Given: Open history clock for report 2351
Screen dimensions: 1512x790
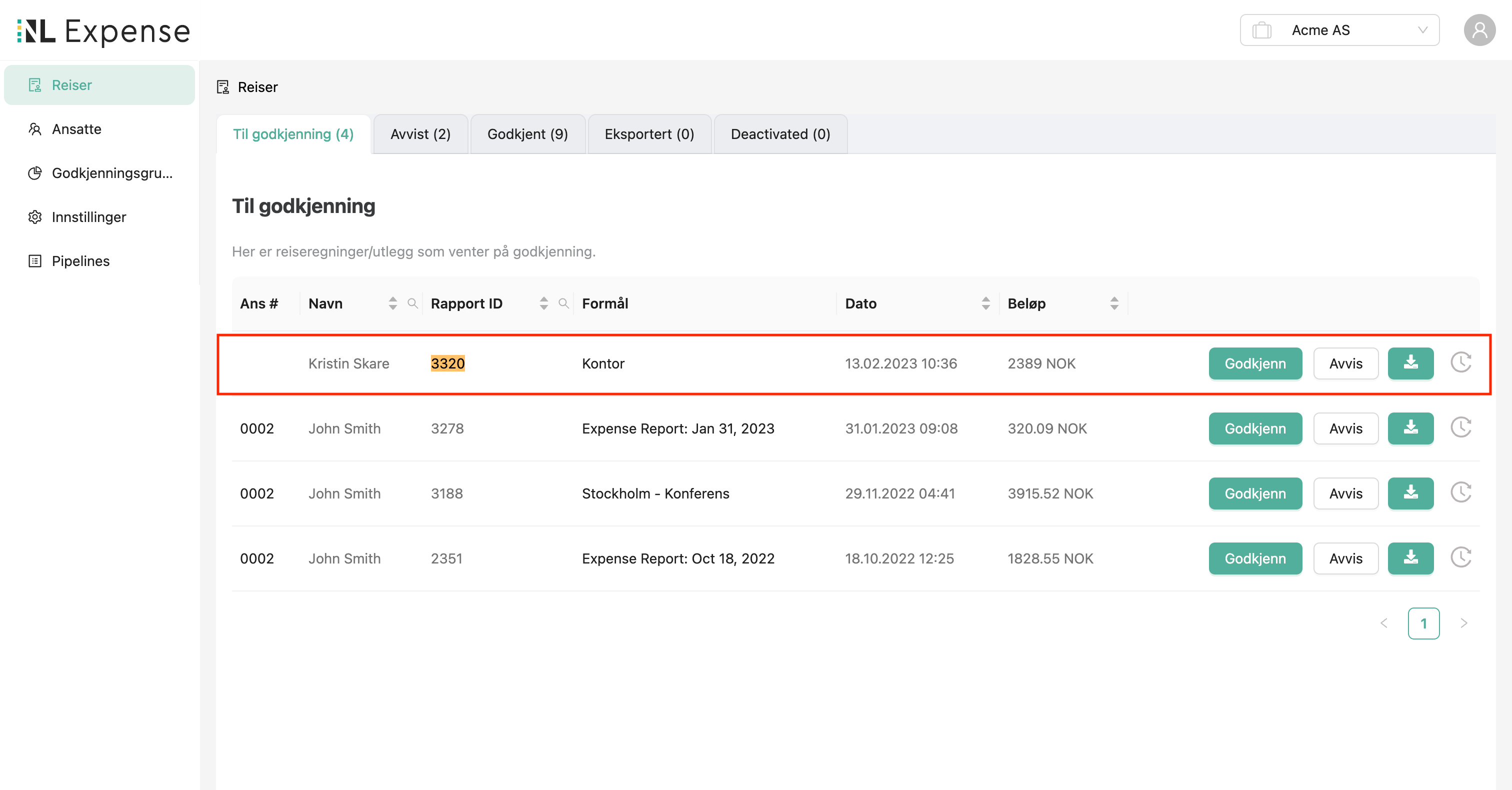Looking at the screenshot, I should tap(1460, 557).
